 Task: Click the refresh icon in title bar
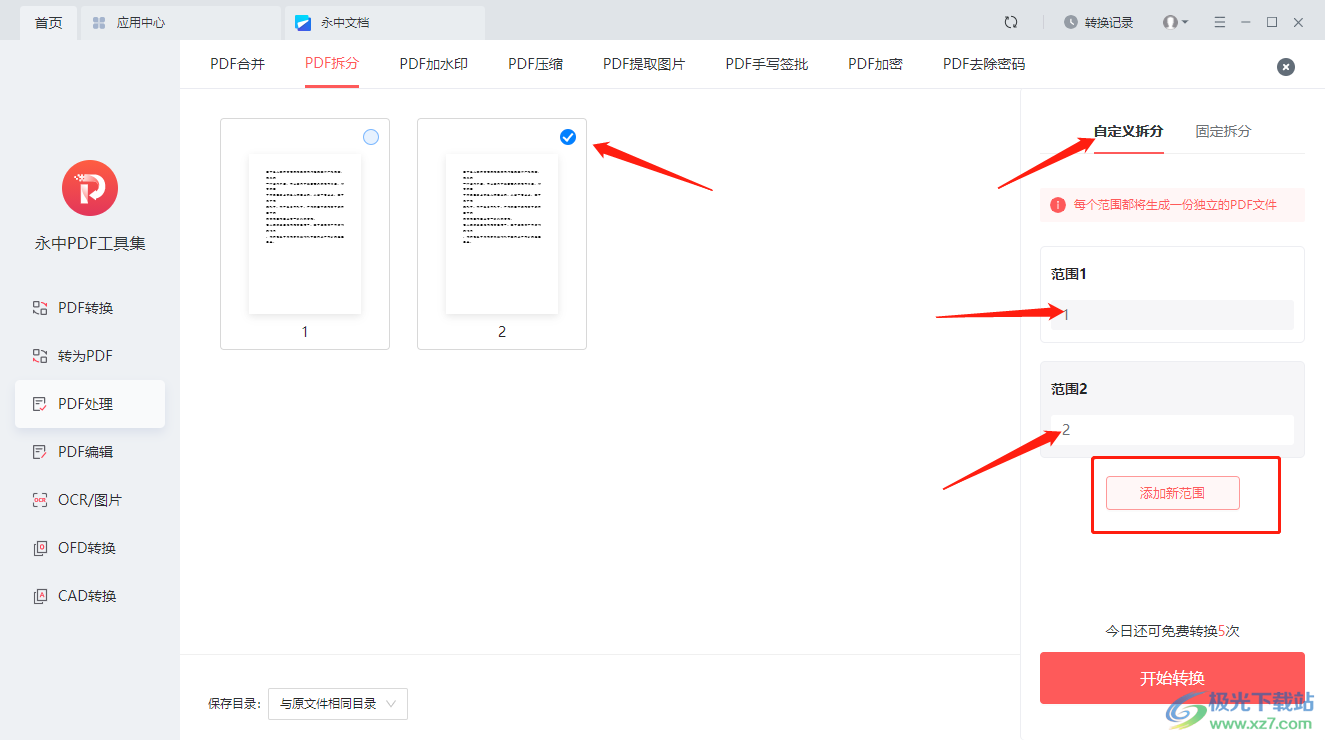point(1011,22)
